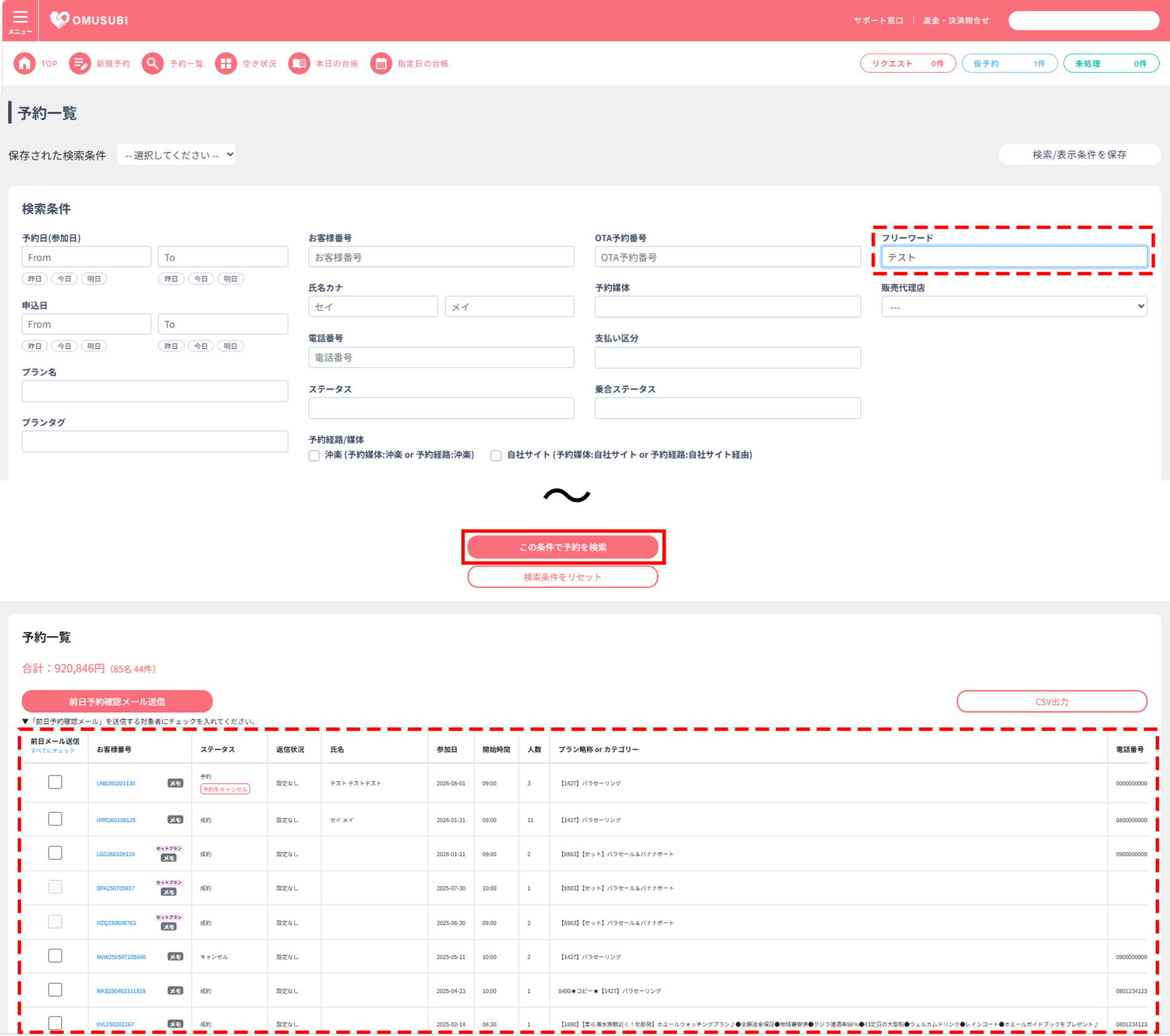This screenshot has height=1036, width=1170.
Task: Open 空き状況 grid icon
Action: (225, 63)
